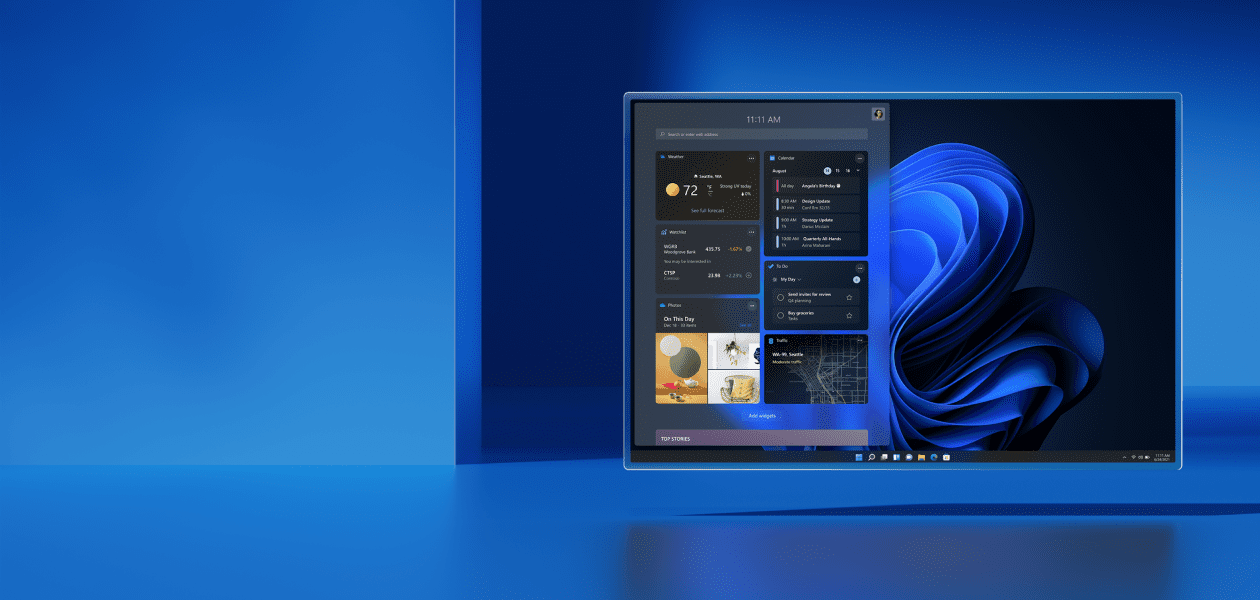The height and width of the screenshot is (600, 1260).
Task: Open the glass cup photo thumbnail
Action: tap(734, 387)
